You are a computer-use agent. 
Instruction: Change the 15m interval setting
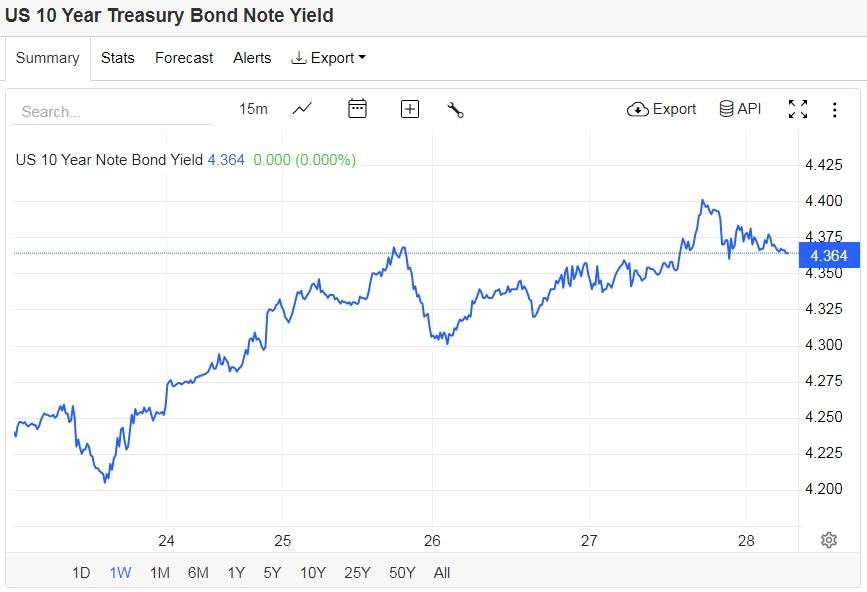[x=253, y=109]
